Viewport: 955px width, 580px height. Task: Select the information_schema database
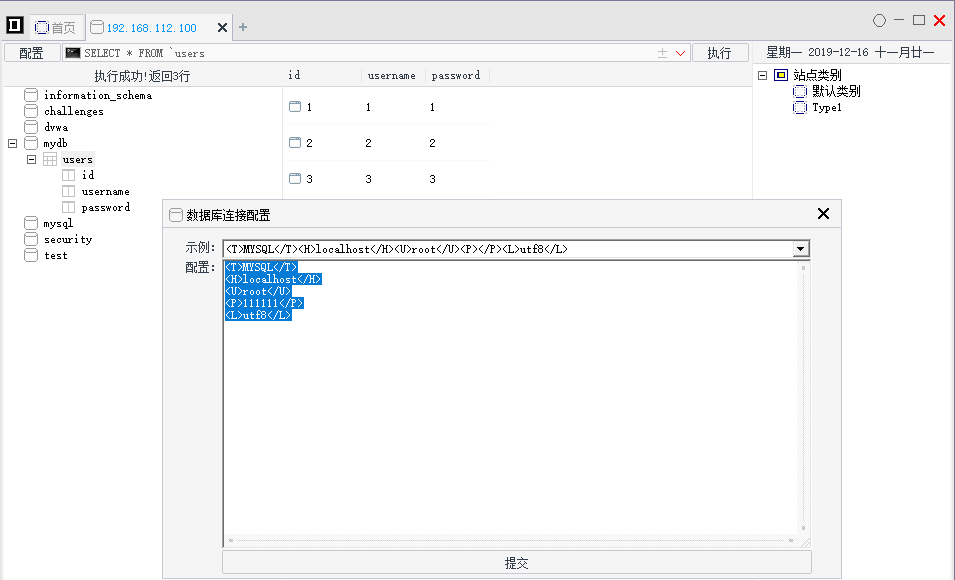98,95
